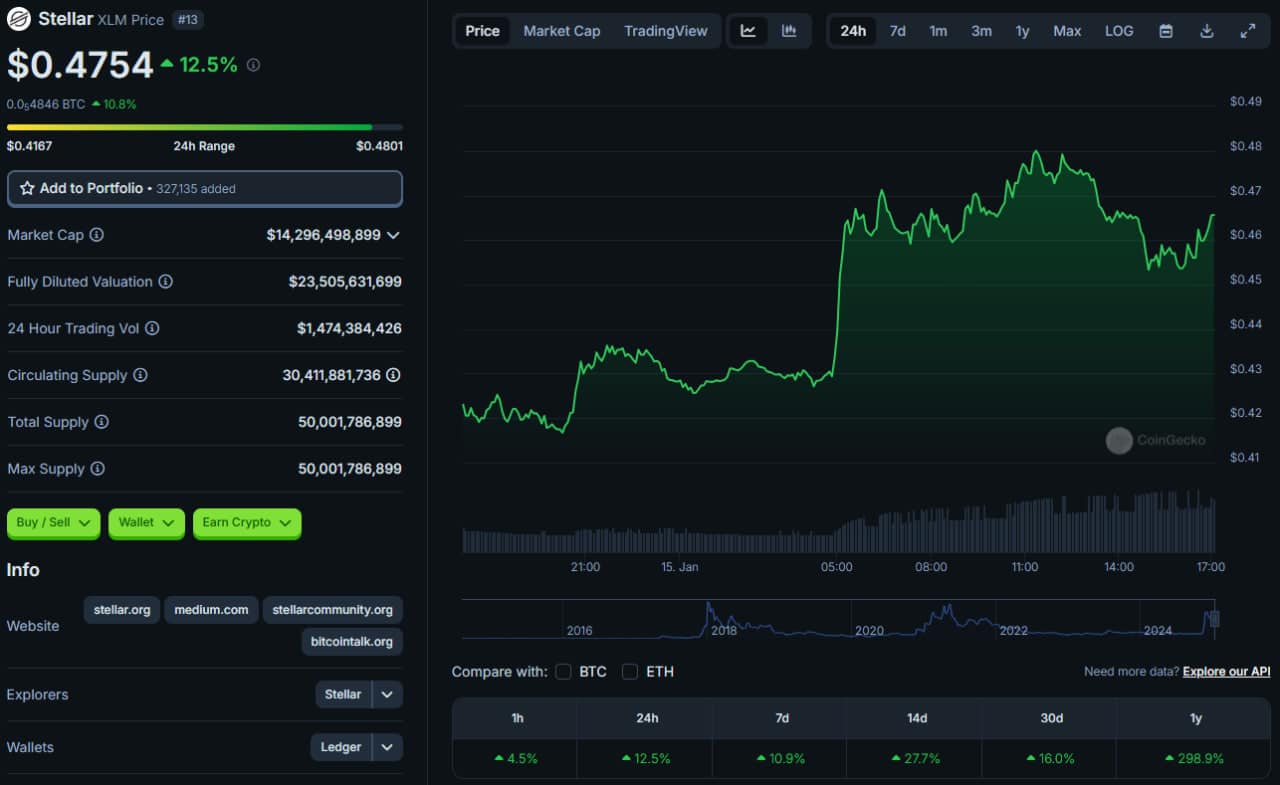
Task: Open the bitcointalk.org link
Action: (x=352, y=641)
